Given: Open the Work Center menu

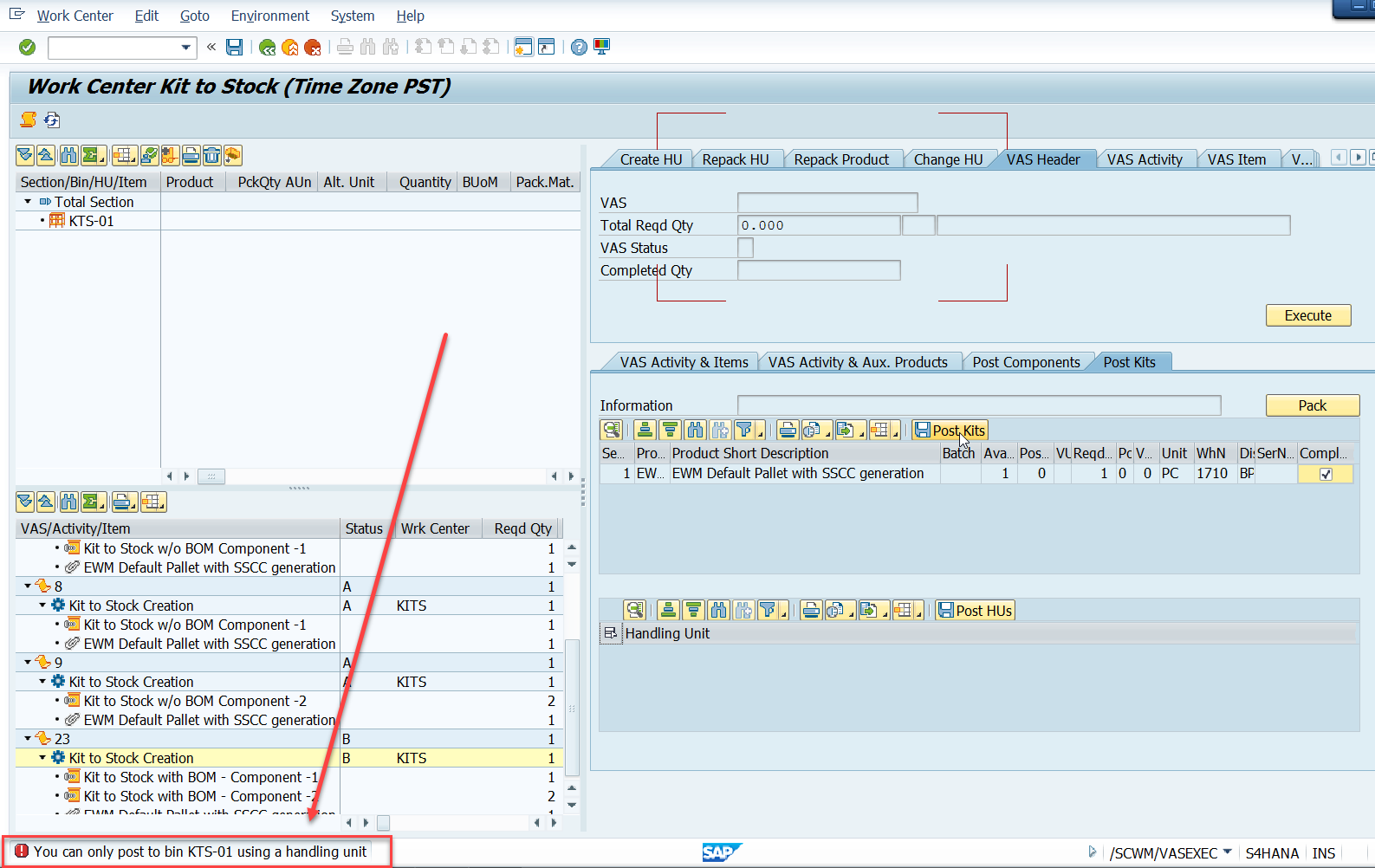Looking at the screenshot, I should pos(75,16).
